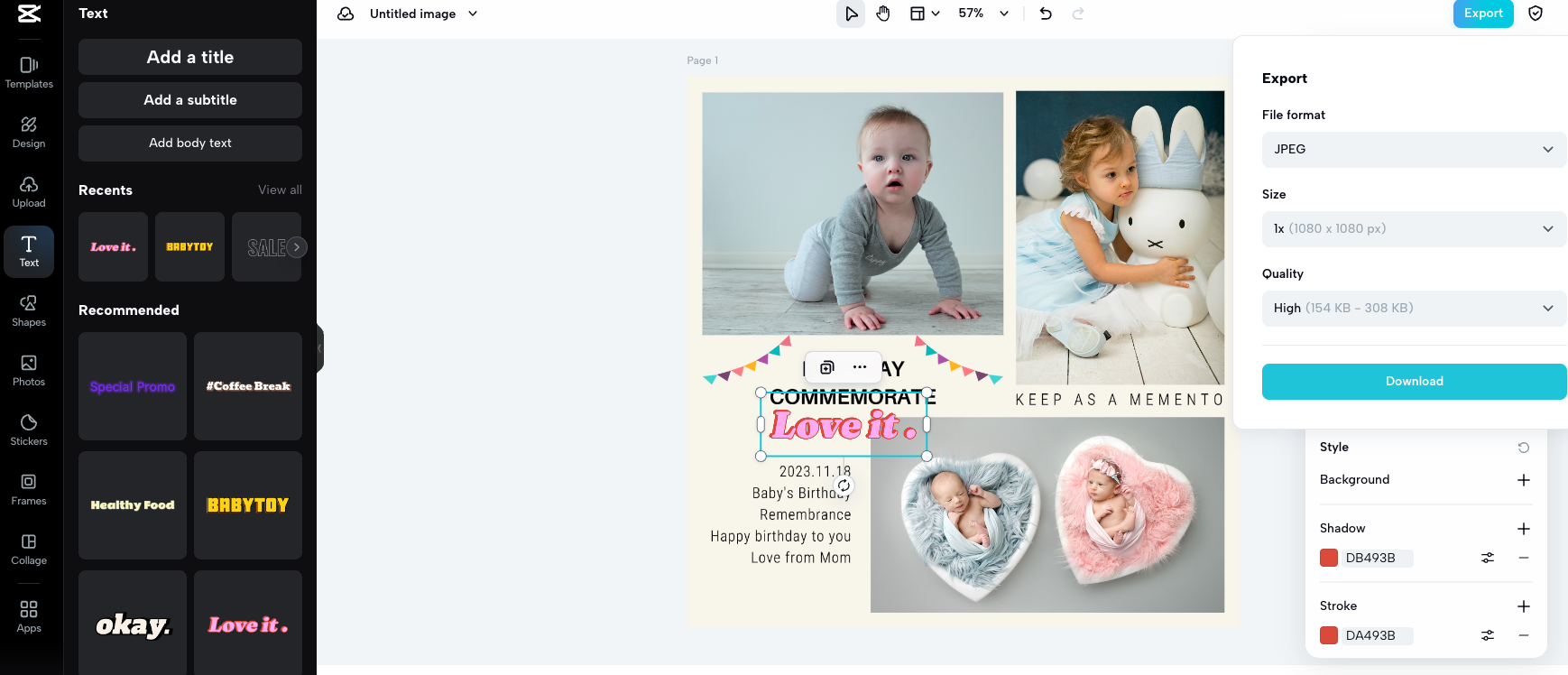Viewport: 1568px width, 675px height.
Task: Open the Untitled image name dropdown
Action: coord(424,14)
